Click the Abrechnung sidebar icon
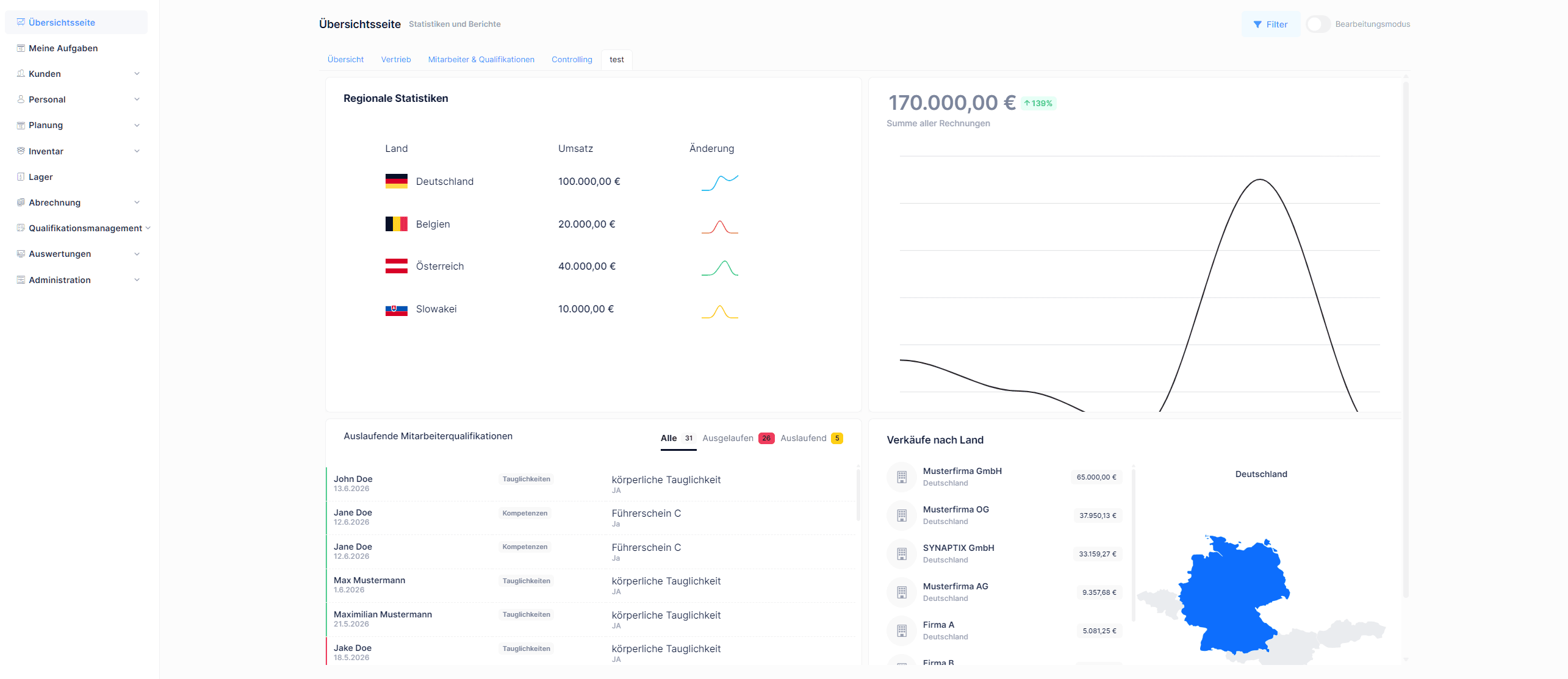 point(21,202)
